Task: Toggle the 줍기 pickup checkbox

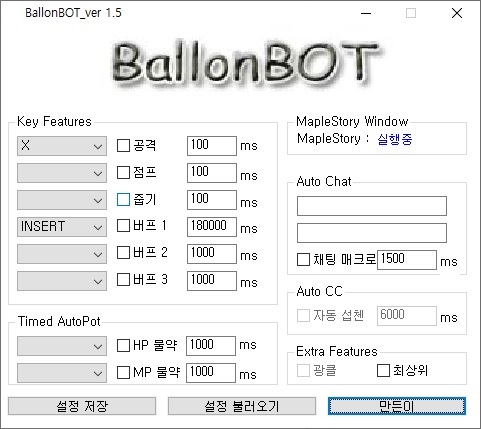Action: 123,200
